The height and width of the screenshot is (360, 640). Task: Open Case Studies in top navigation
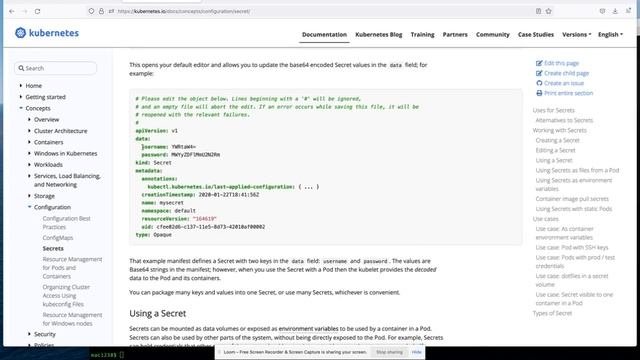pos(536,35)
